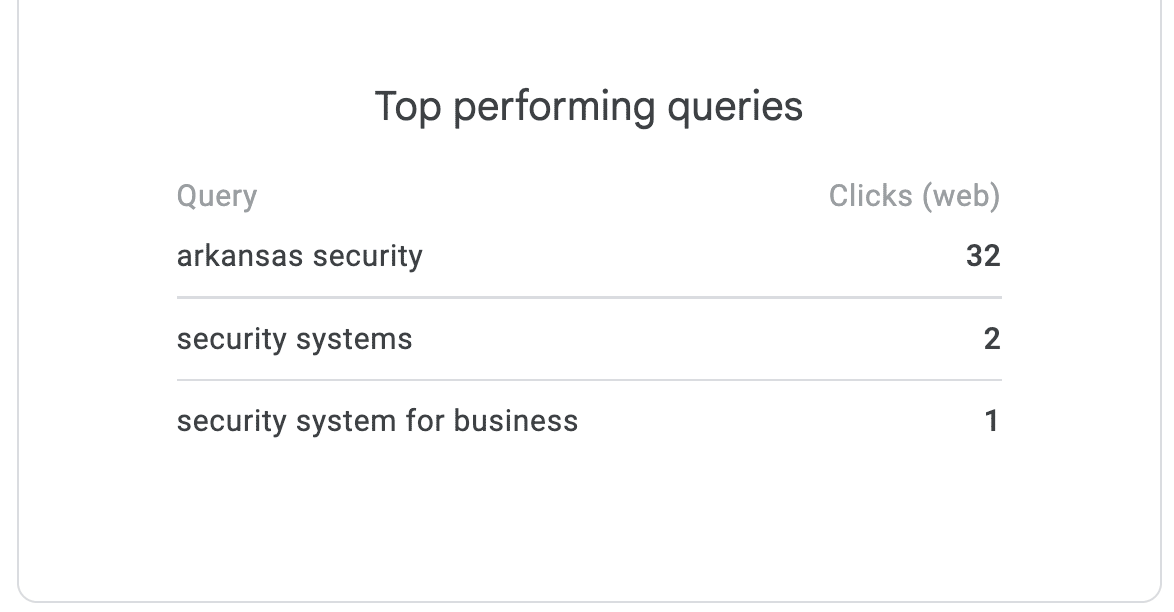This screenshot has width=1174, height=612.
Task: Click the divider line below security systems row
Action: point(588,380)
